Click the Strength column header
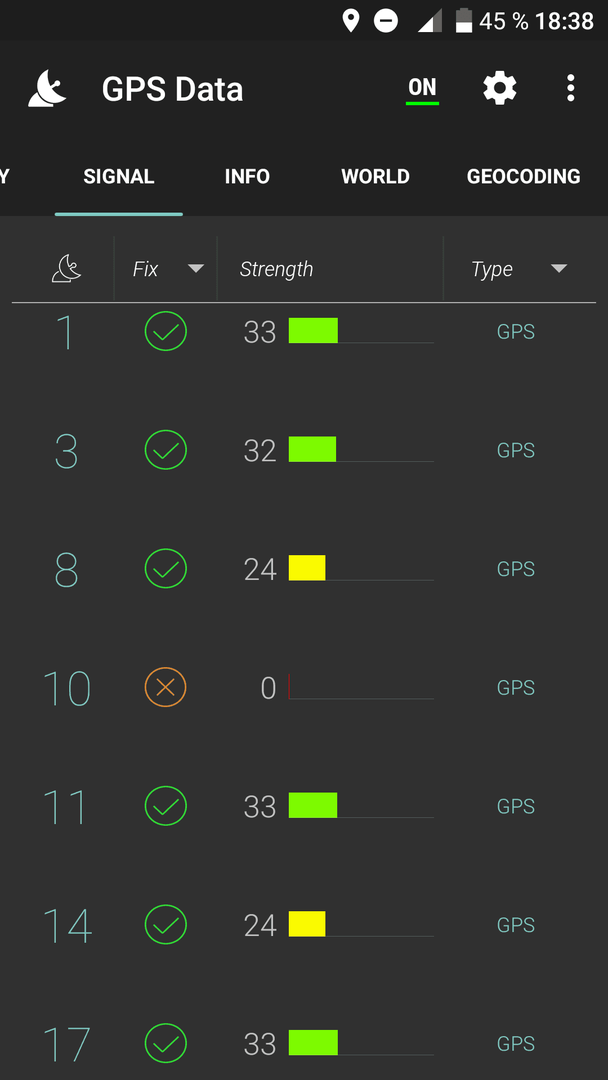608x1080 pixels. (276, 269)
